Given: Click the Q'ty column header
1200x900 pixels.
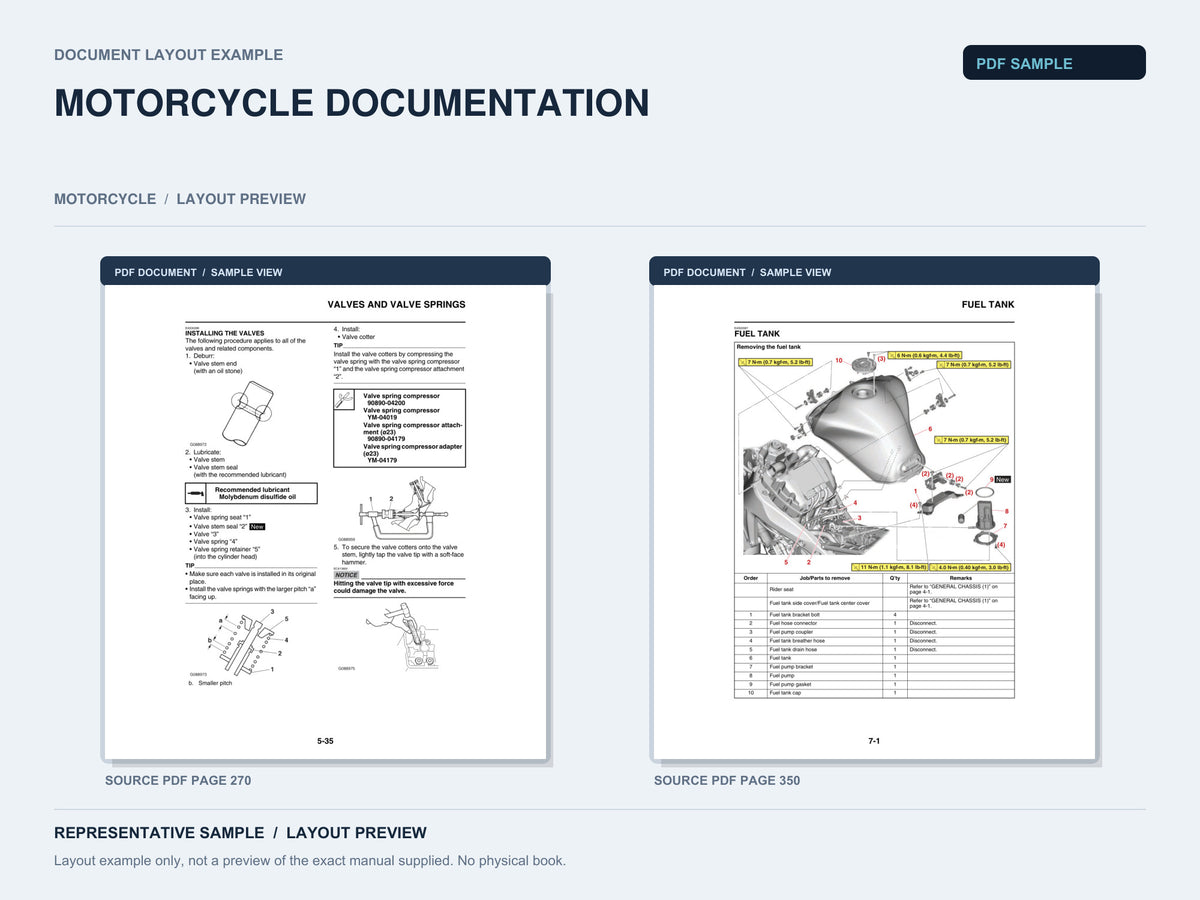Looking at the screenshot, I should tap(894, 578).
